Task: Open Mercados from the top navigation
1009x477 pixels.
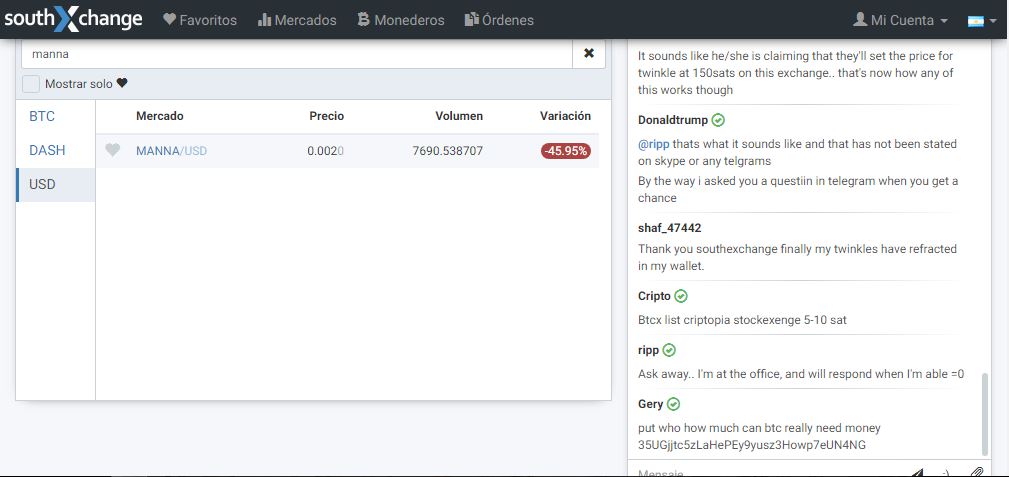Action: pos(297,20)
